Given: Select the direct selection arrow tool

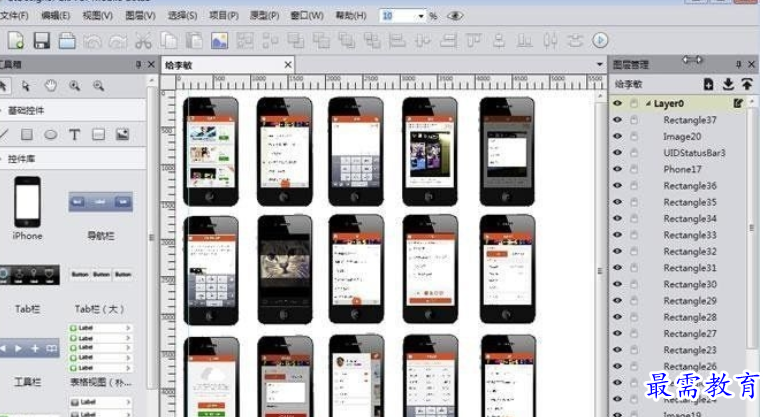Looking at the screenshot, I should click(25, 86).
